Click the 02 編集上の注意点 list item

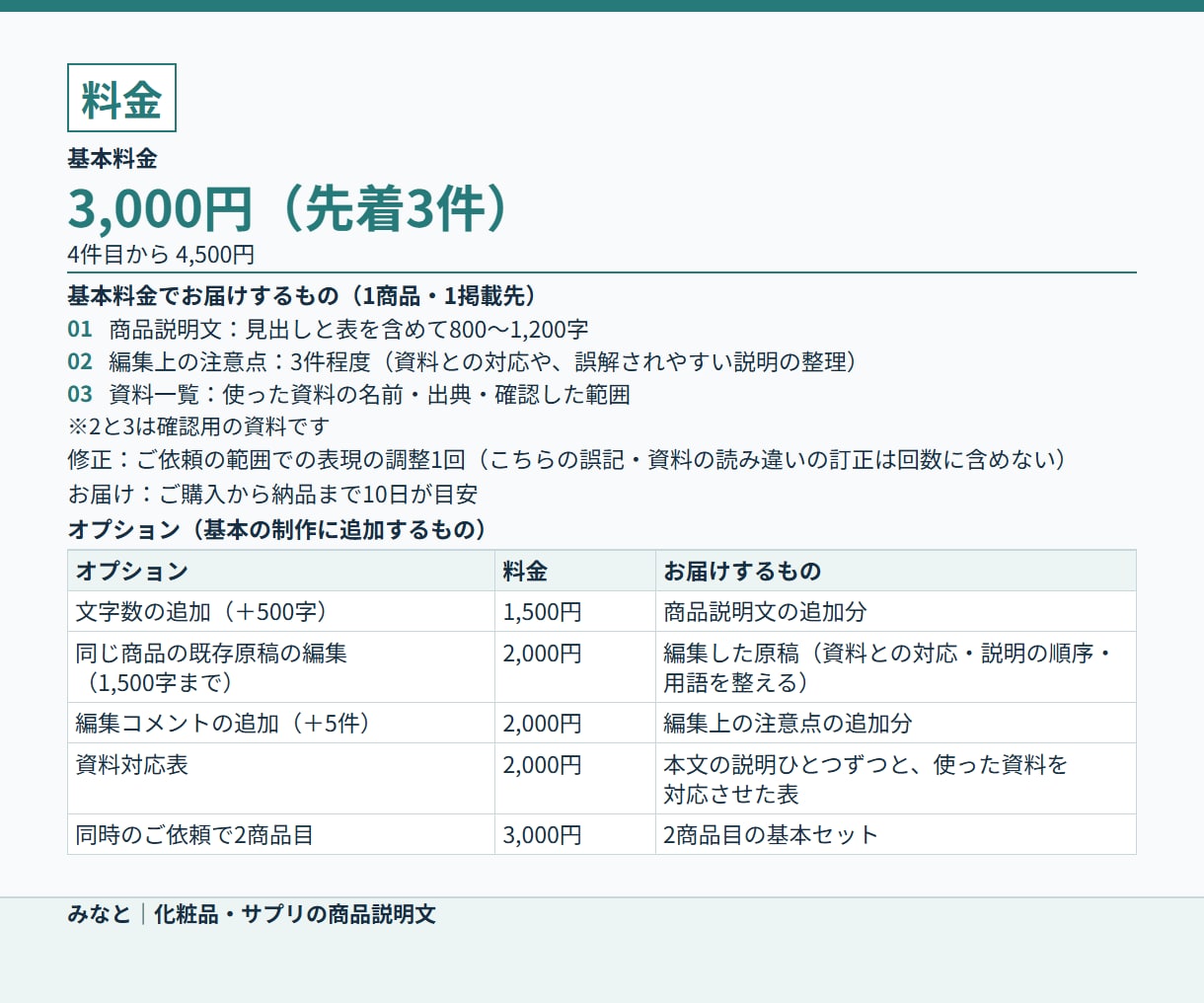[466, 361]
